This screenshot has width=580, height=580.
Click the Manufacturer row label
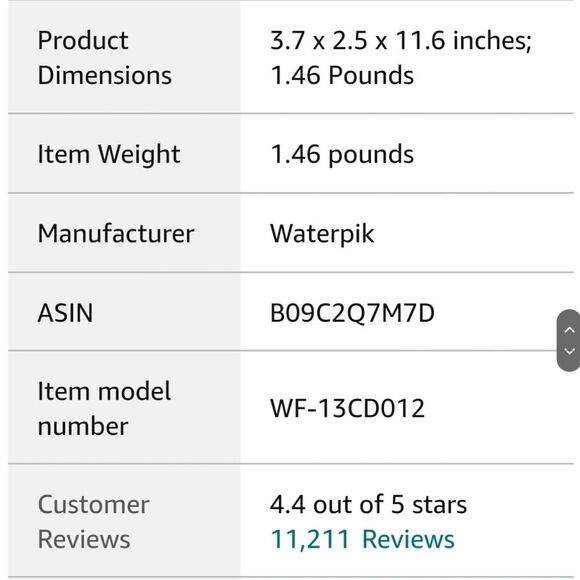click(116, 234)
